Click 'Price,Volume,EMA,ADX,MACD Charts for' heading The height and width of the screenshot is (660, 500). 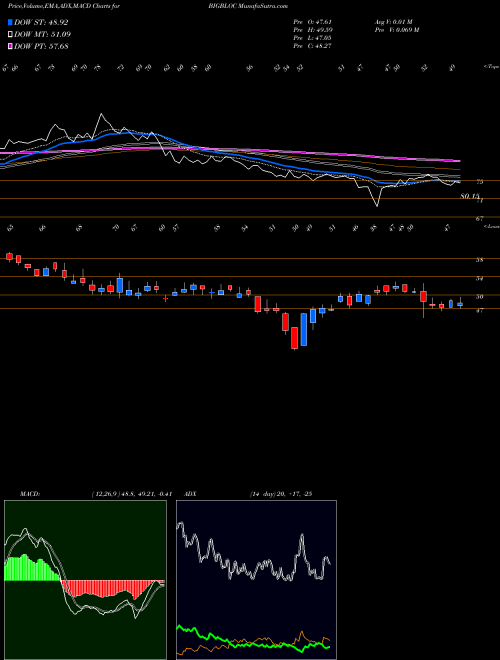point(64,6)
